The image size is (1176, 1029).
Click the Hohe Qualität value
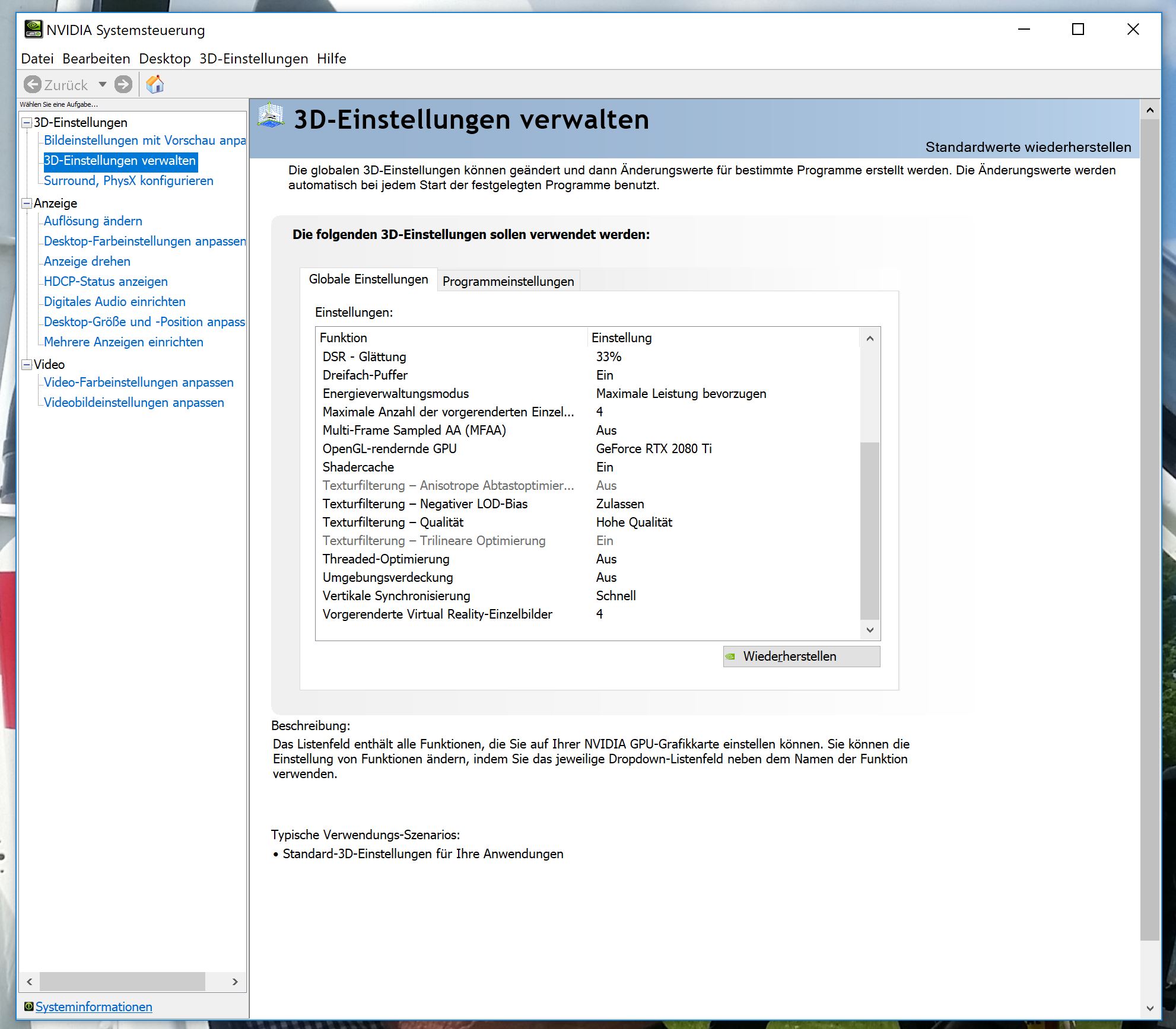634,523
